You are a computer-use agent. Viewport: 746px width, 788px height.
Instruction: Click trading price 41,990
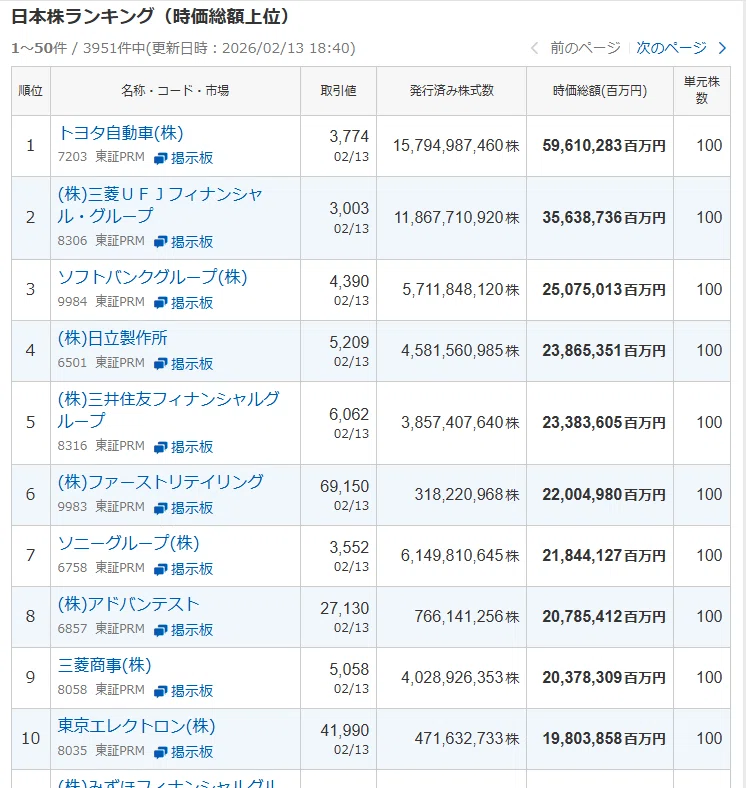pos(344,730)
